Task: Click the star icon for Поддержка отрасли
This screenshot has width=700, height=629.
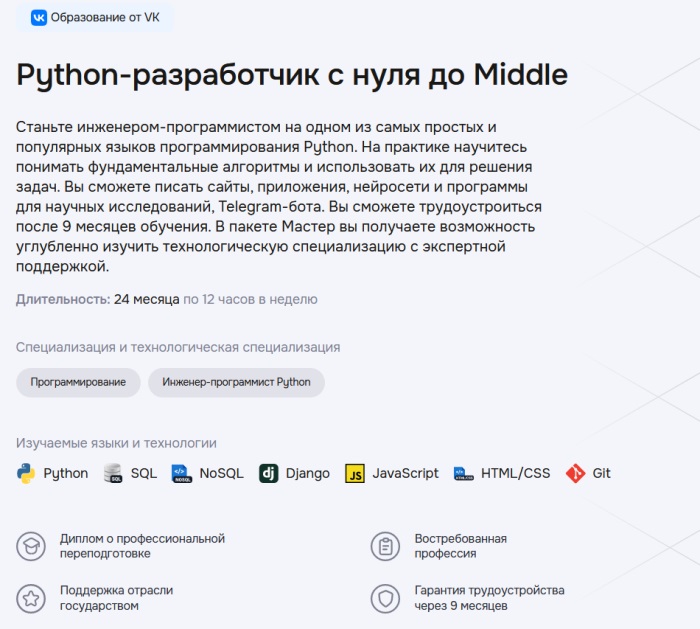Action: pyautogui.click(x=31, y=599)
